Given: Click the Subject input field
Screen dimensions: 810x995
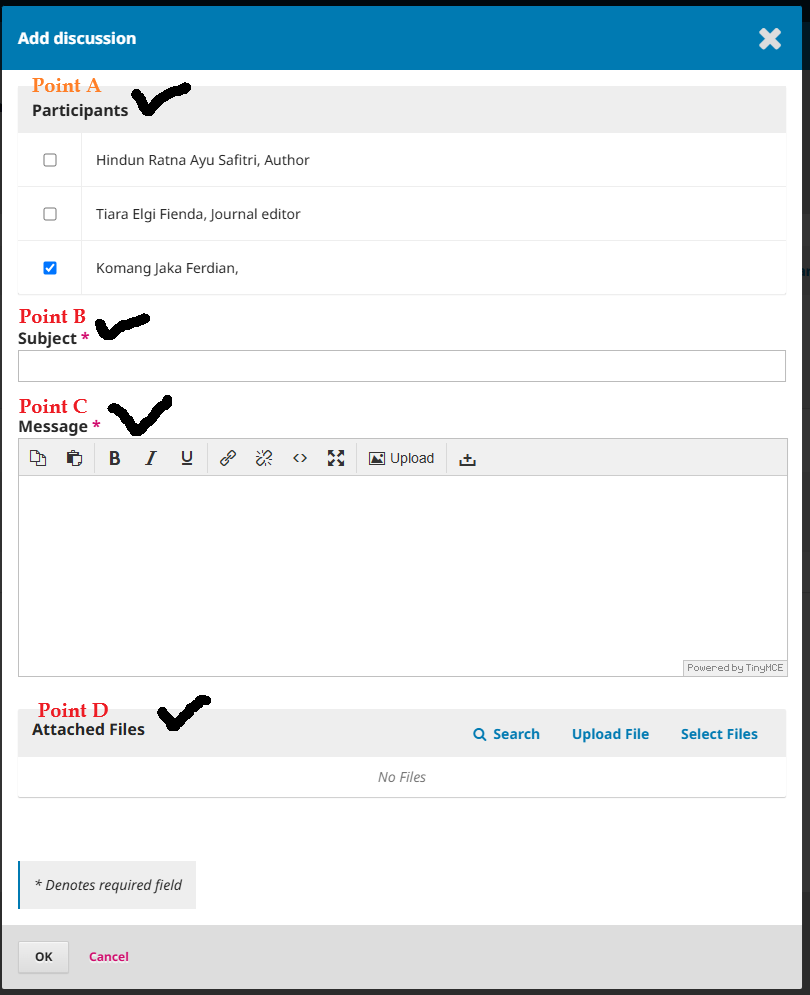Looking at the screenshot, I should click(x=402, y=366).
